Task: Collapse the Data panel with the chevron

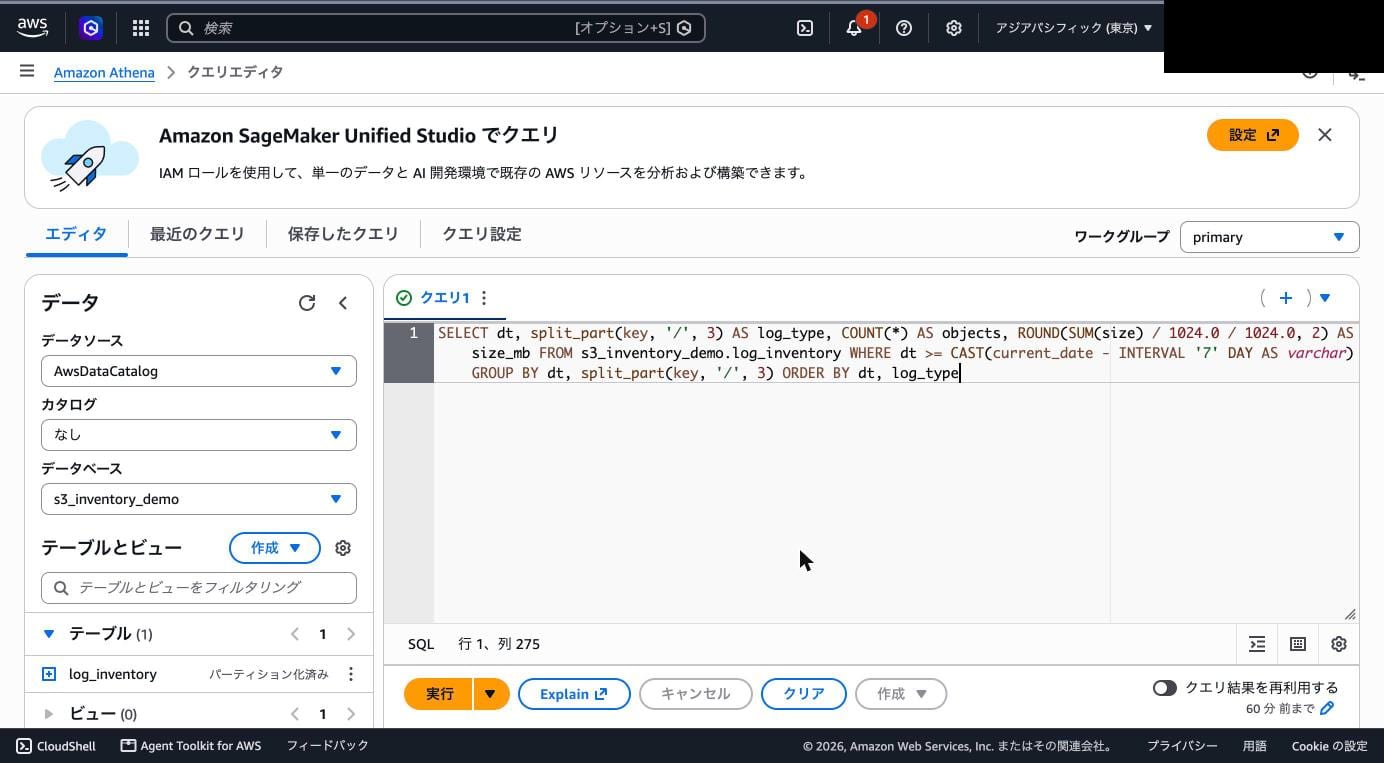Action: point(343,302)
